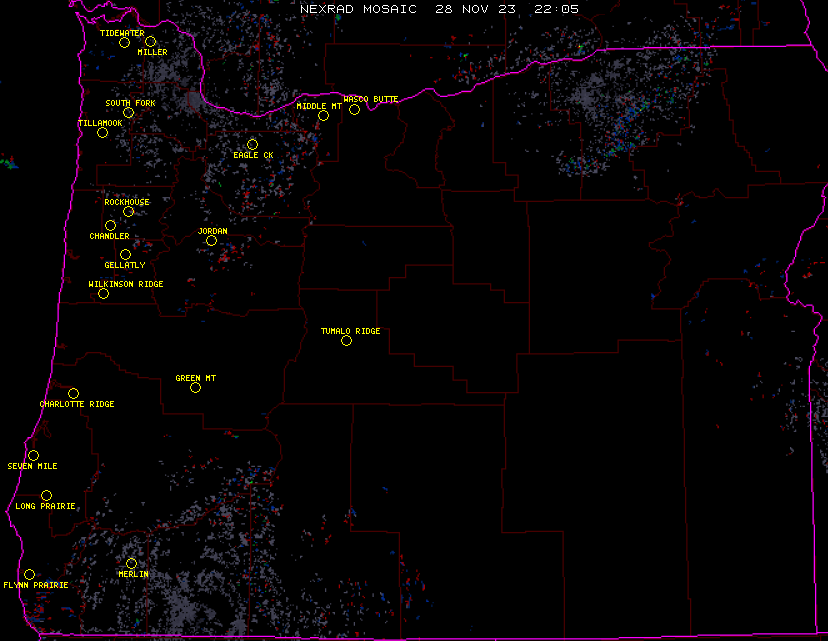
Task: Click the Tumalo Ridge station circle
Action: tap(347, 340)
